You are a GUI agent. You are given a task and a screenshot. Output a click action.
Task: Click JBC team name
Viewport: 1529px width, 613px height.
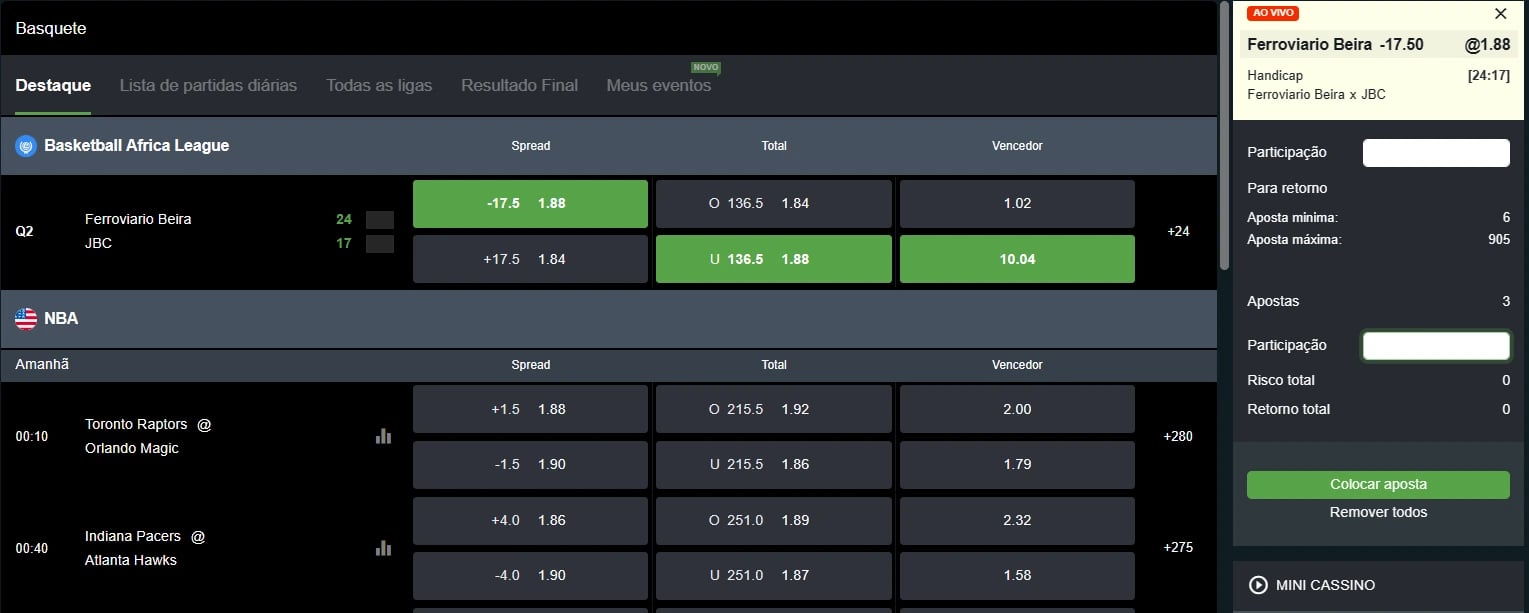98,243
